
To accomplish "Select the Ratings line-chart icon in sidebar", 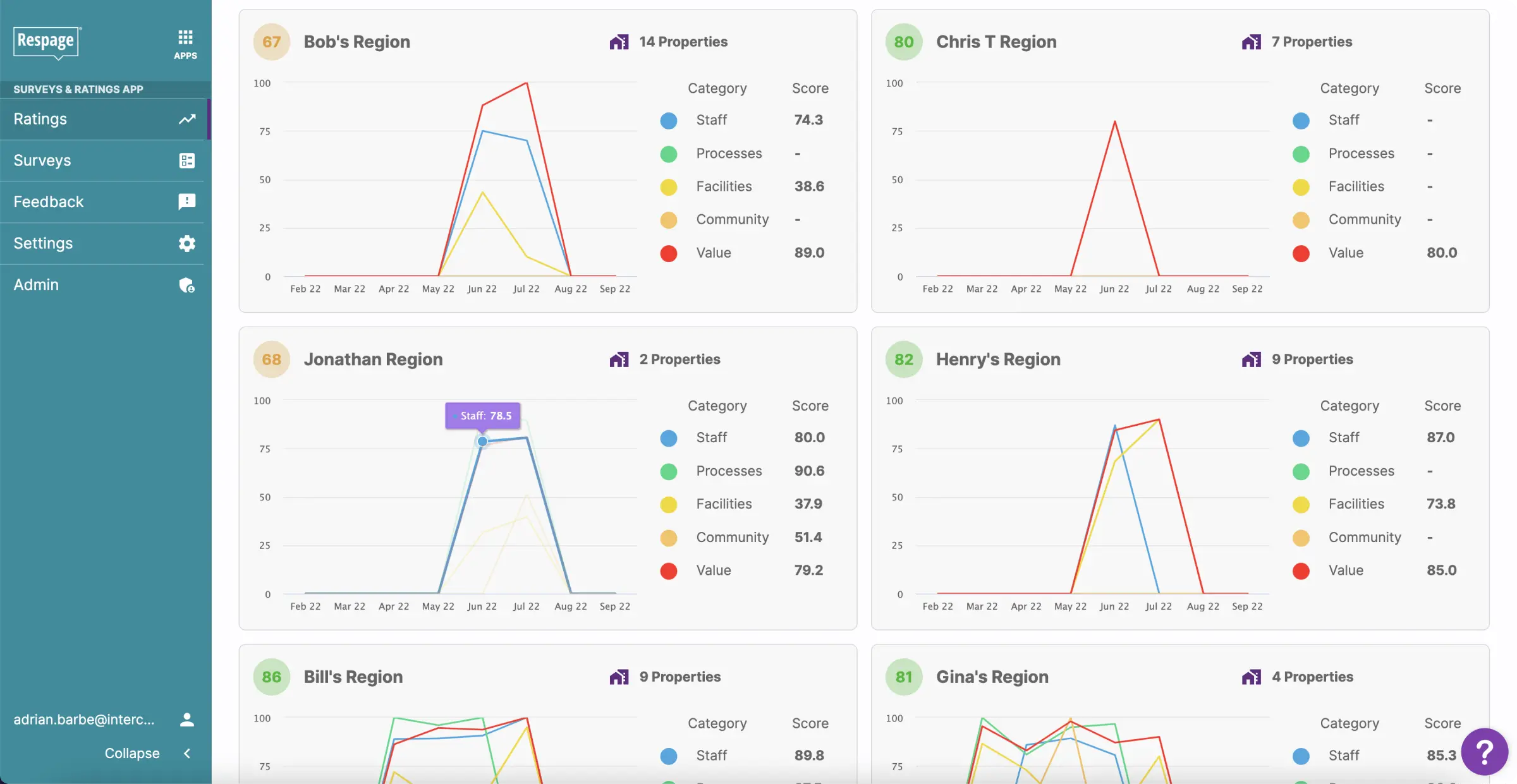I will [187, 118].
